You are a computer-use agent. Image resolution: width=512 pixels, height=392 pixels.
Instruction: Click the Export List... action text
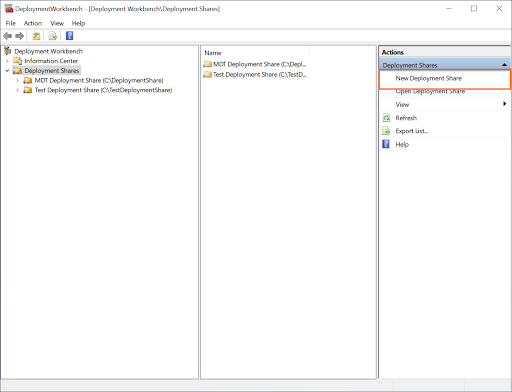coord(412,131)
